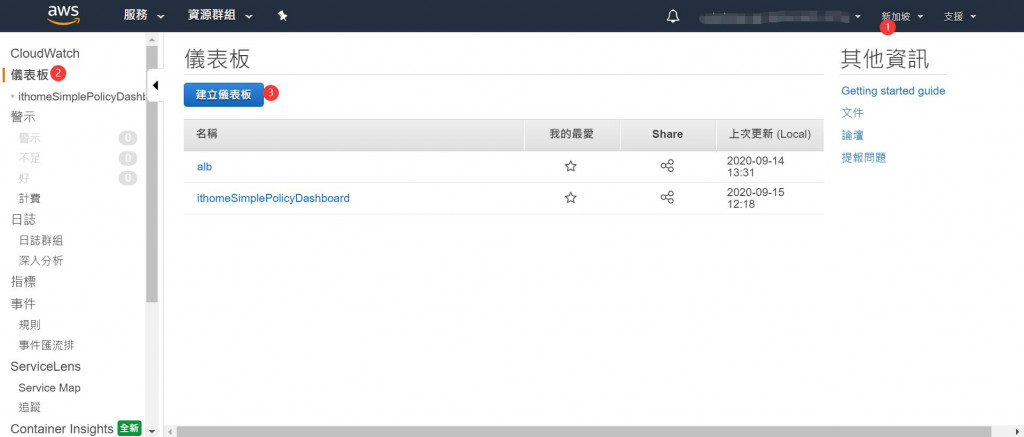Select 事件 in the sidebar
This screenshot has height=437, width=1024.
point(23,304)
